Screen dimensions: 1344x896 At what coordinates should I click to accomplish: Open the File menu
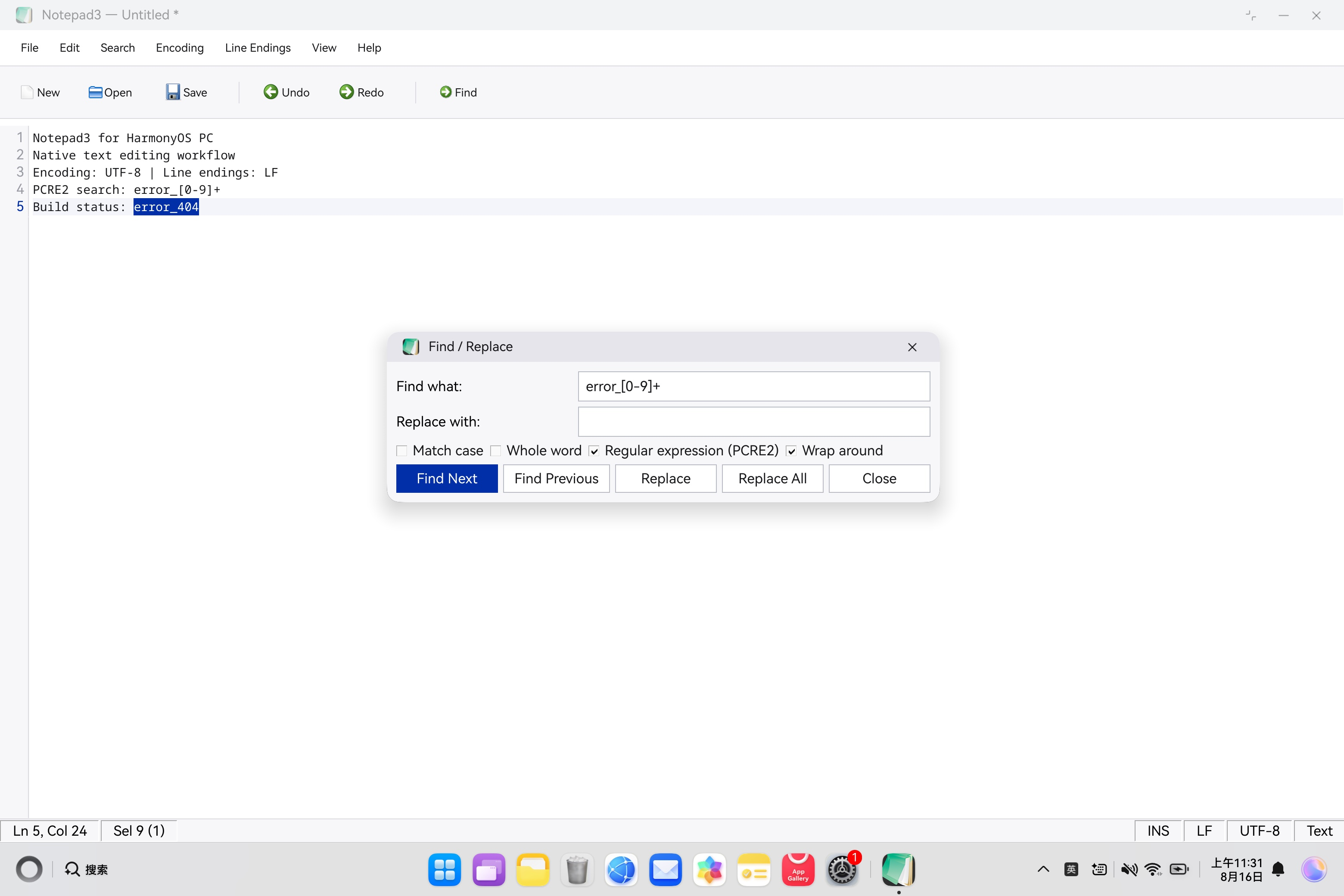tap(30, 47)
